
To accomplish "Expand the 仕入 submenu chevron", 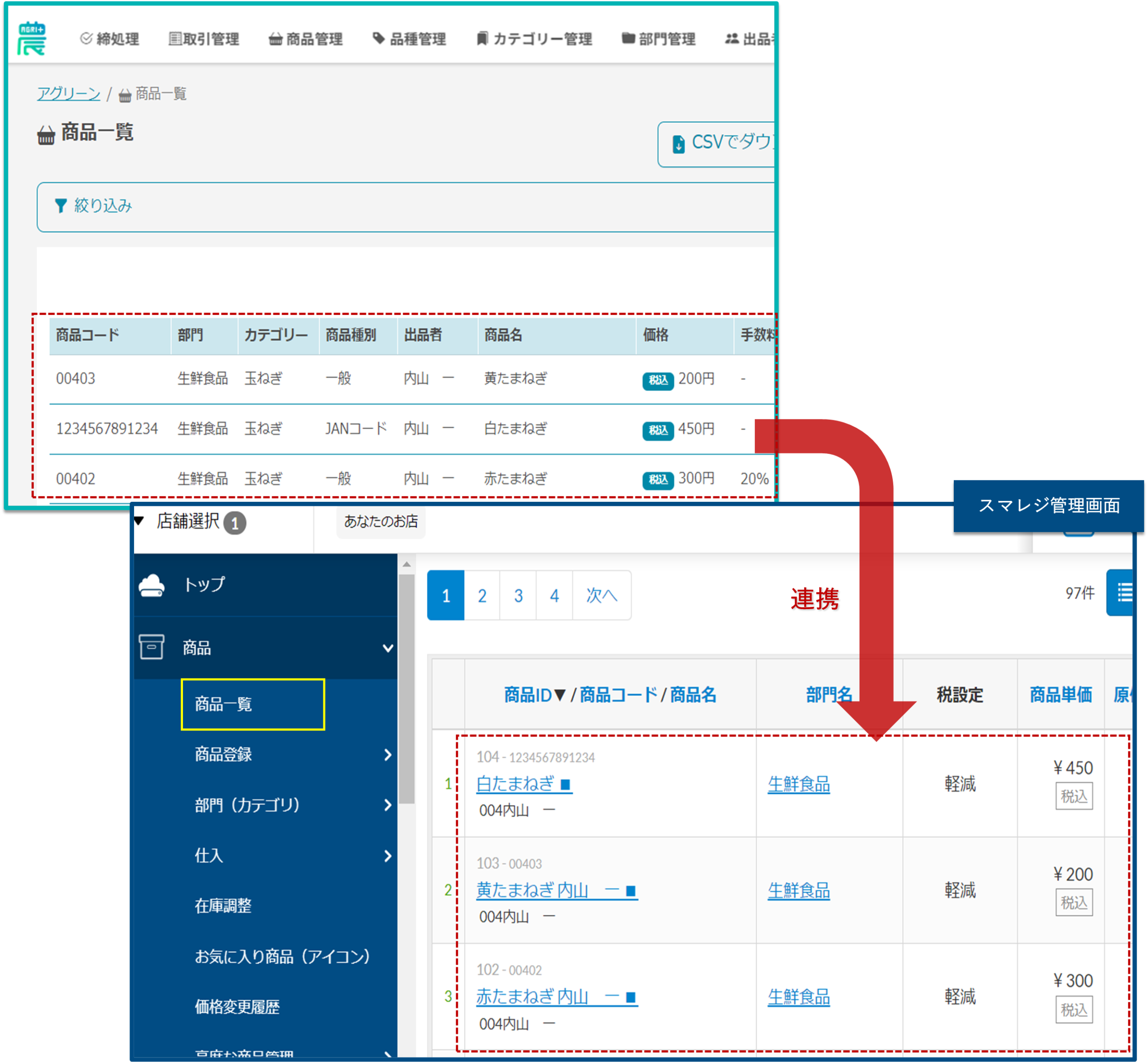I will coord(388,856).
